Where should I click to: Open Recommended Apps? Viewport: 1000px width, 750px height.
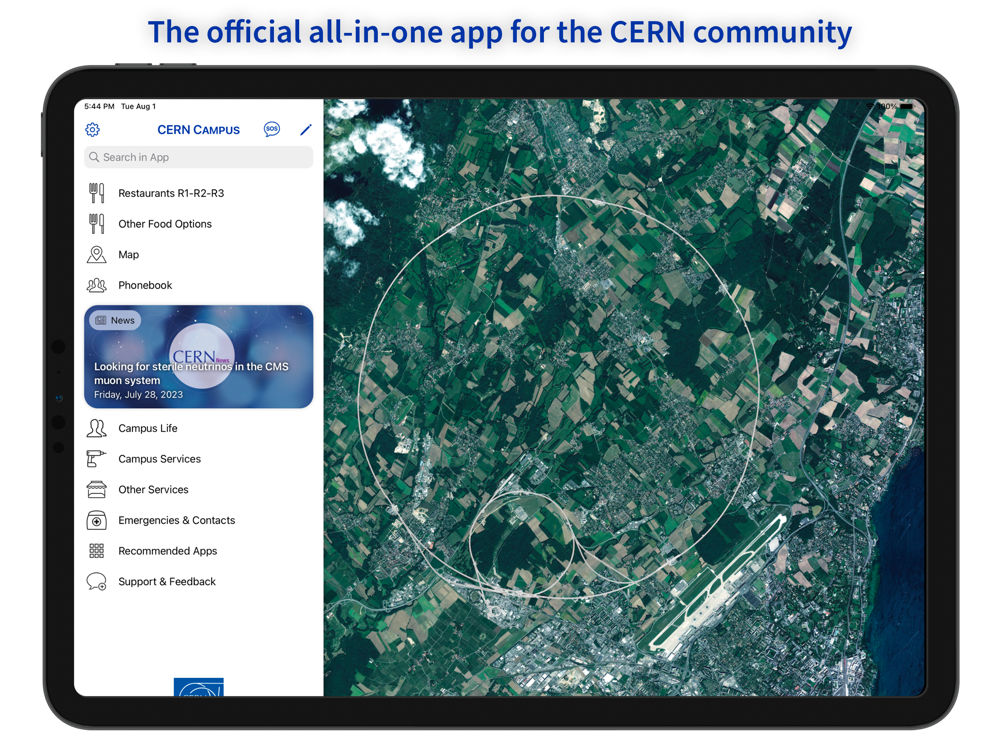tap(198, 550)
